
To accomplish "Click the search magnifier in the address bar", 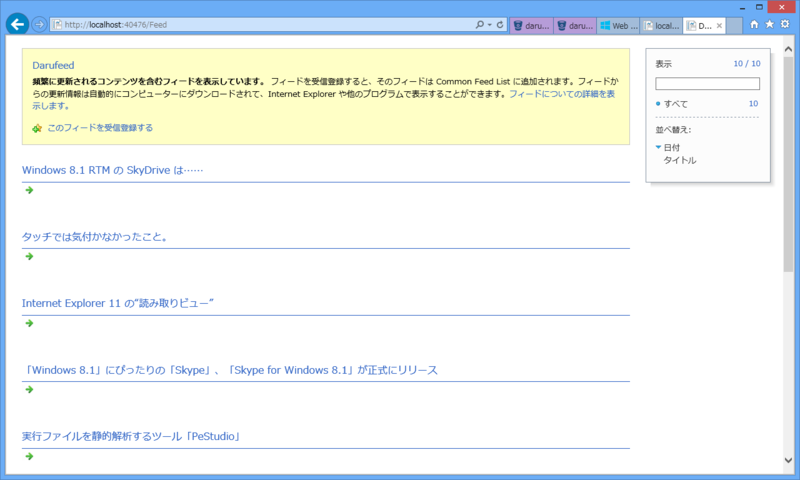I will pyautogui.click(x=480, y=24).
